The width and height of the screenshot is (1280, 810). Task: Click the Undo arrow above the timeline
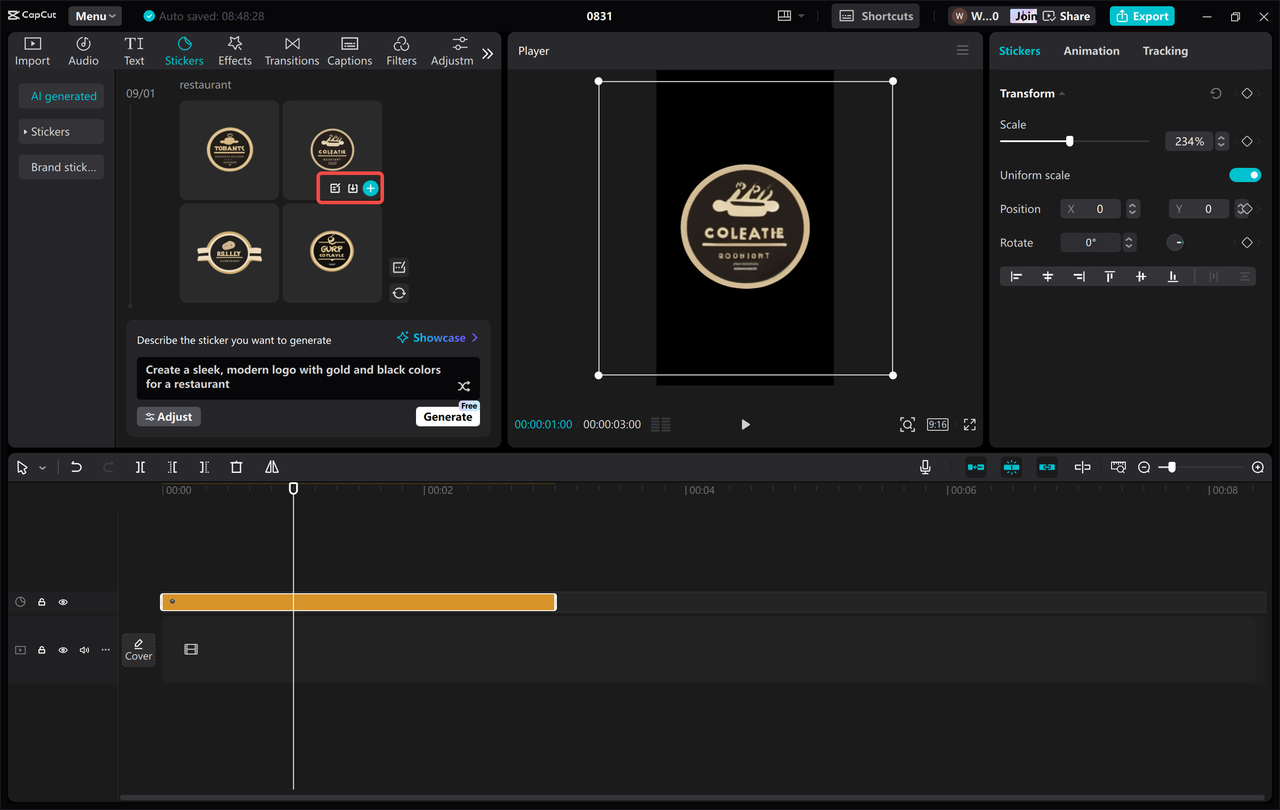click(x=76, y=466)
